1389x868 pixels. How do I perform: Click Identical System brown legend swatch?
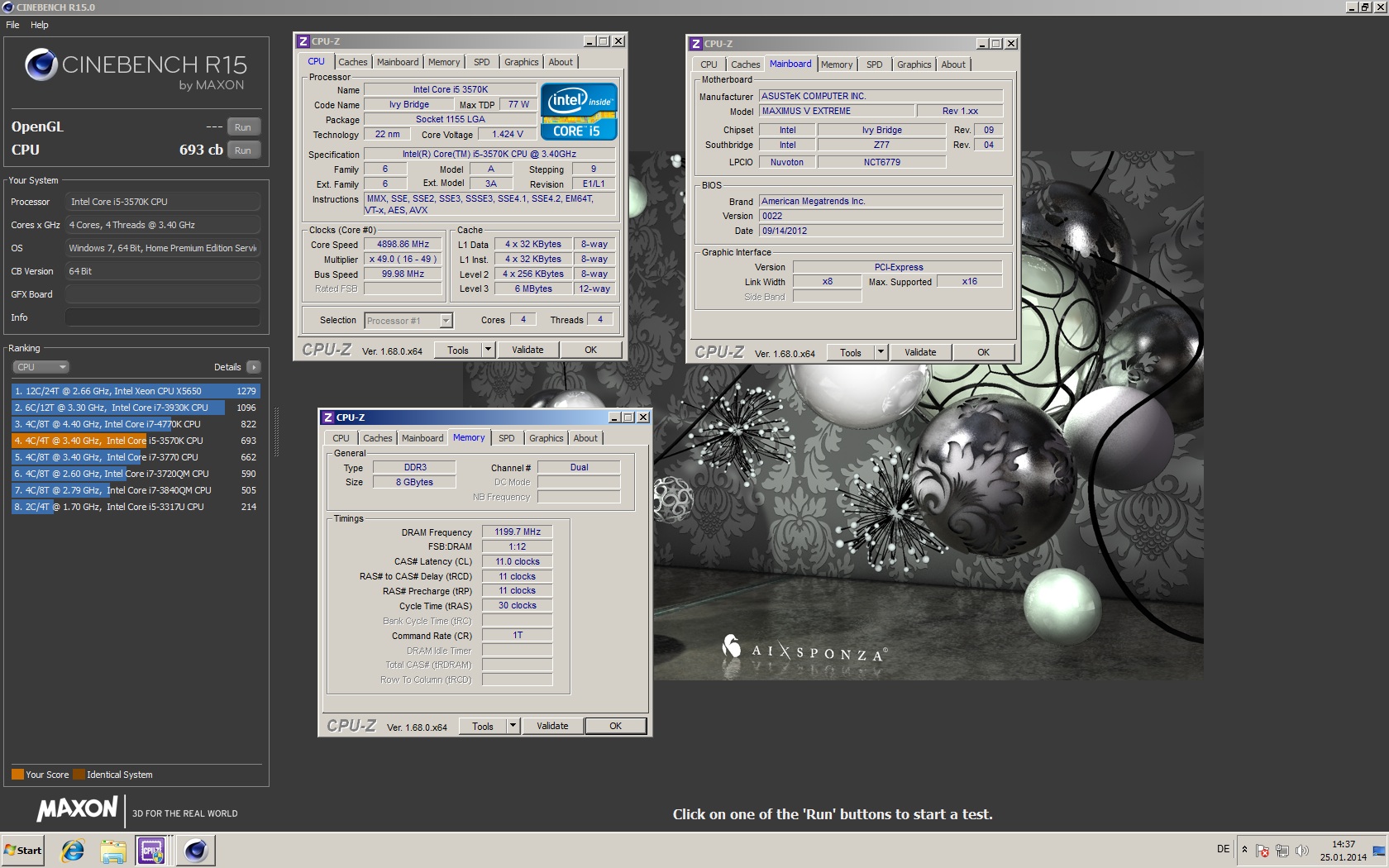[79, 775]
